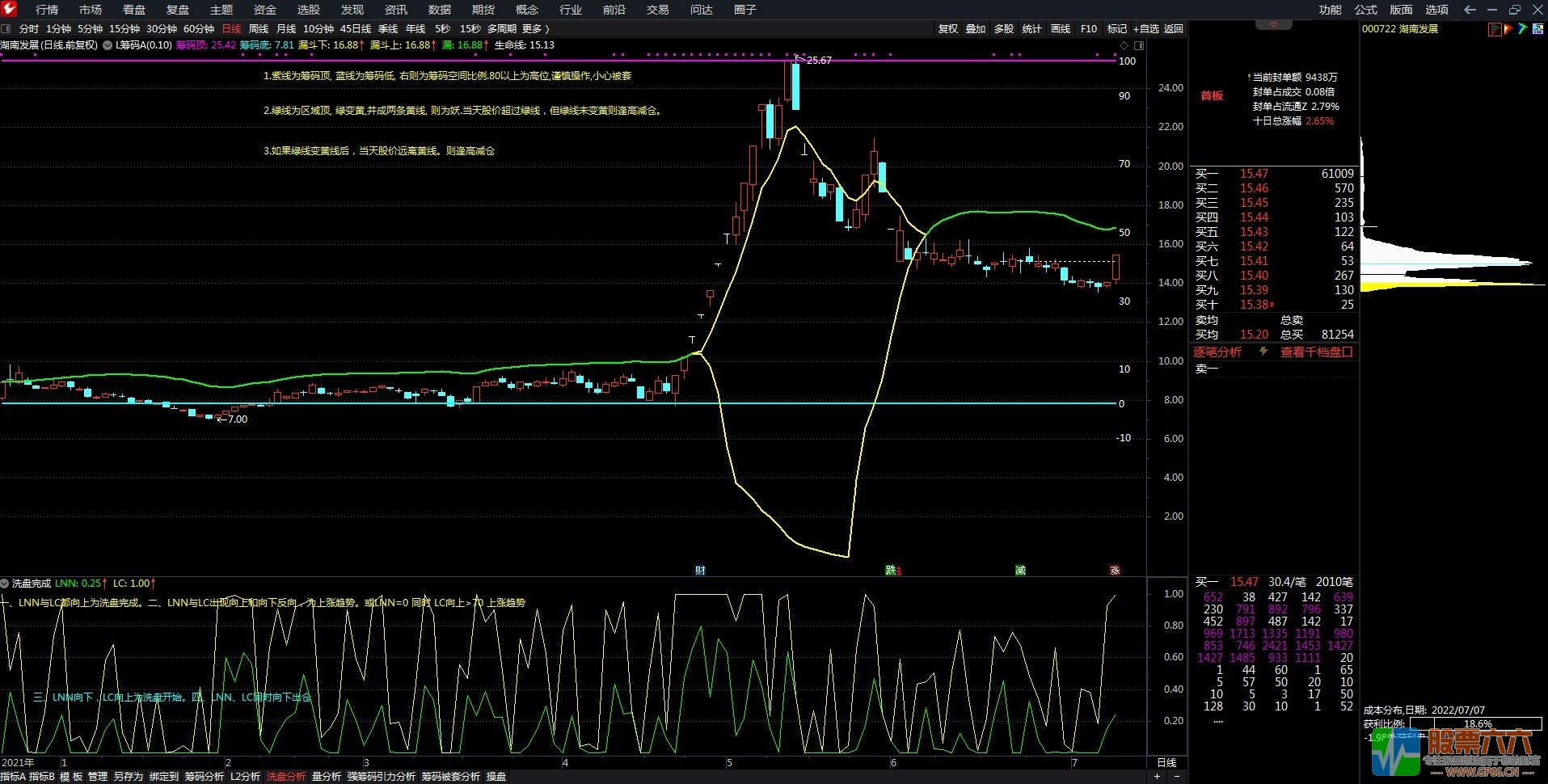This screenshot has width=1548, height=784.
Task: Open the 功能 menu
Action: (x=1330, y=10)
